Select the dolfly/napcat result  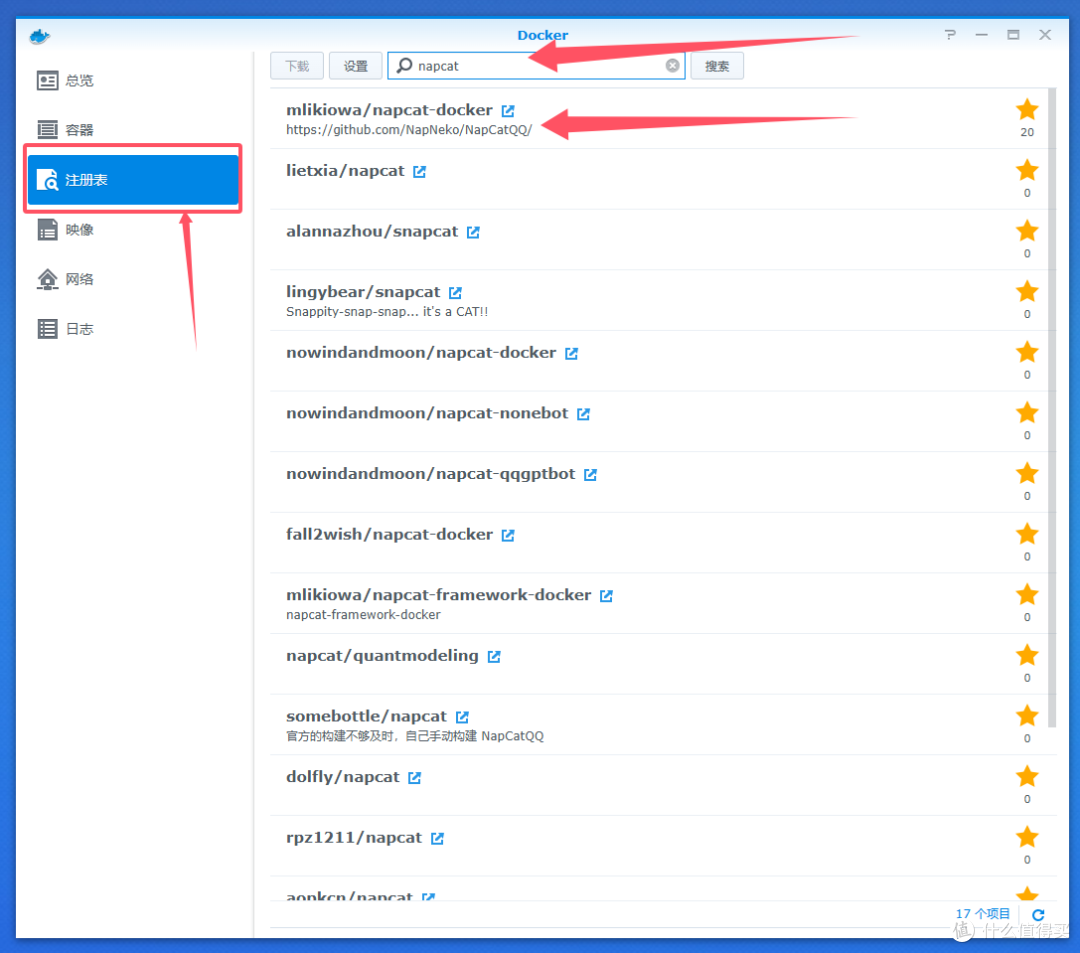[658, 785]
